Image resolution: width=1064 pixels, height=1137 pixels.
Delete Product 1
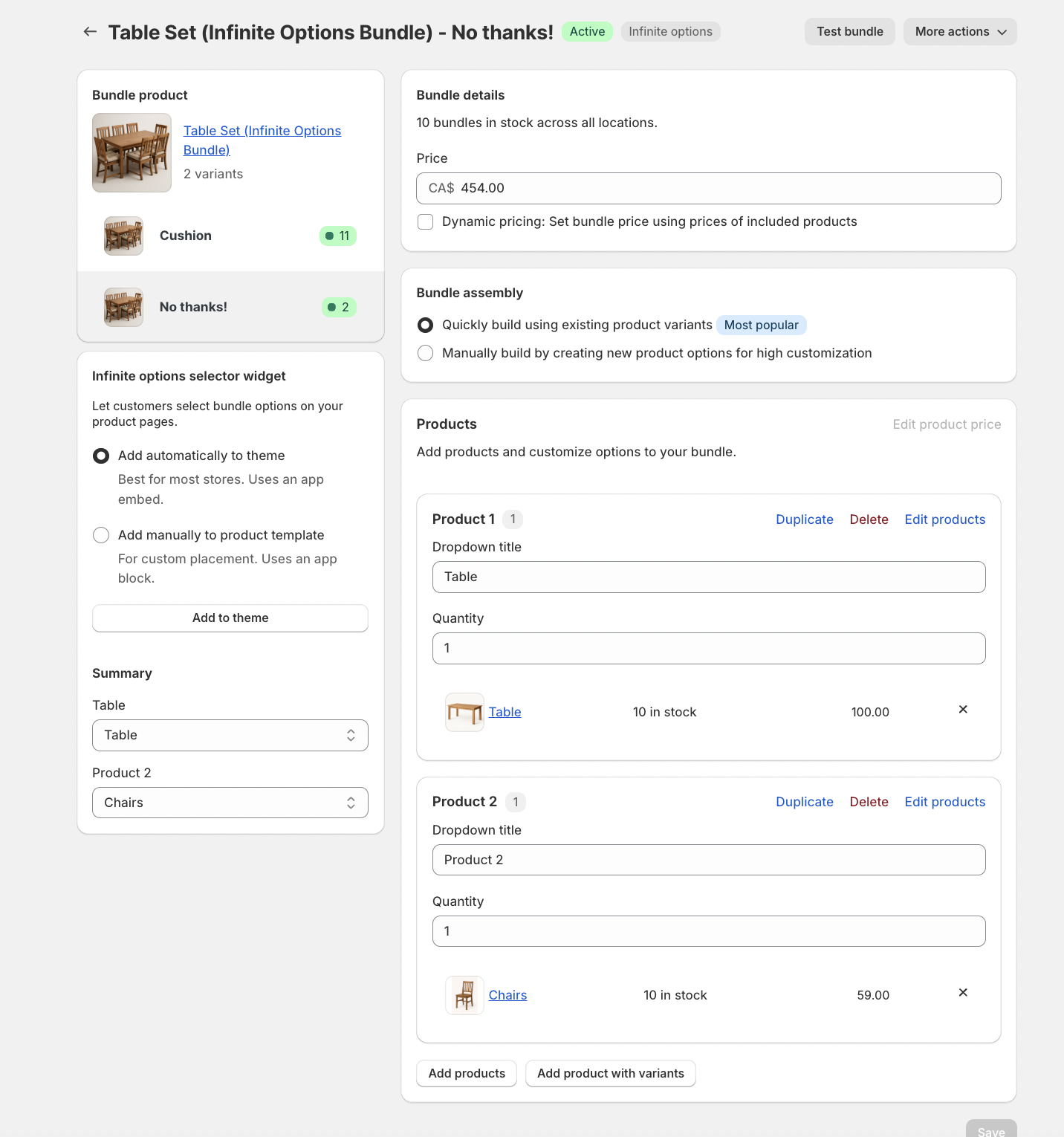click(x=869, y=519)
